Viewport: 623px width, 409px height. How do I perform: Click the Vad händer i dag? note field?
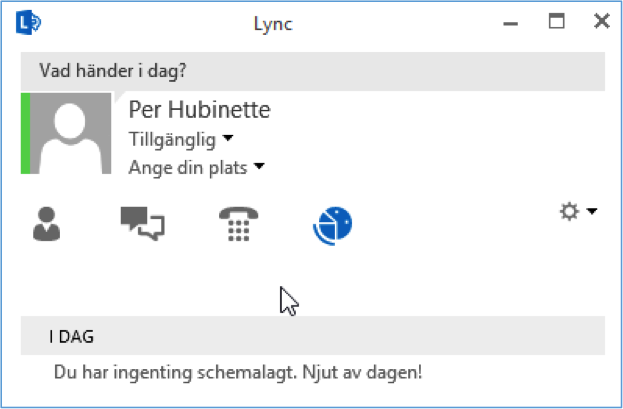(x=313, y=71)
